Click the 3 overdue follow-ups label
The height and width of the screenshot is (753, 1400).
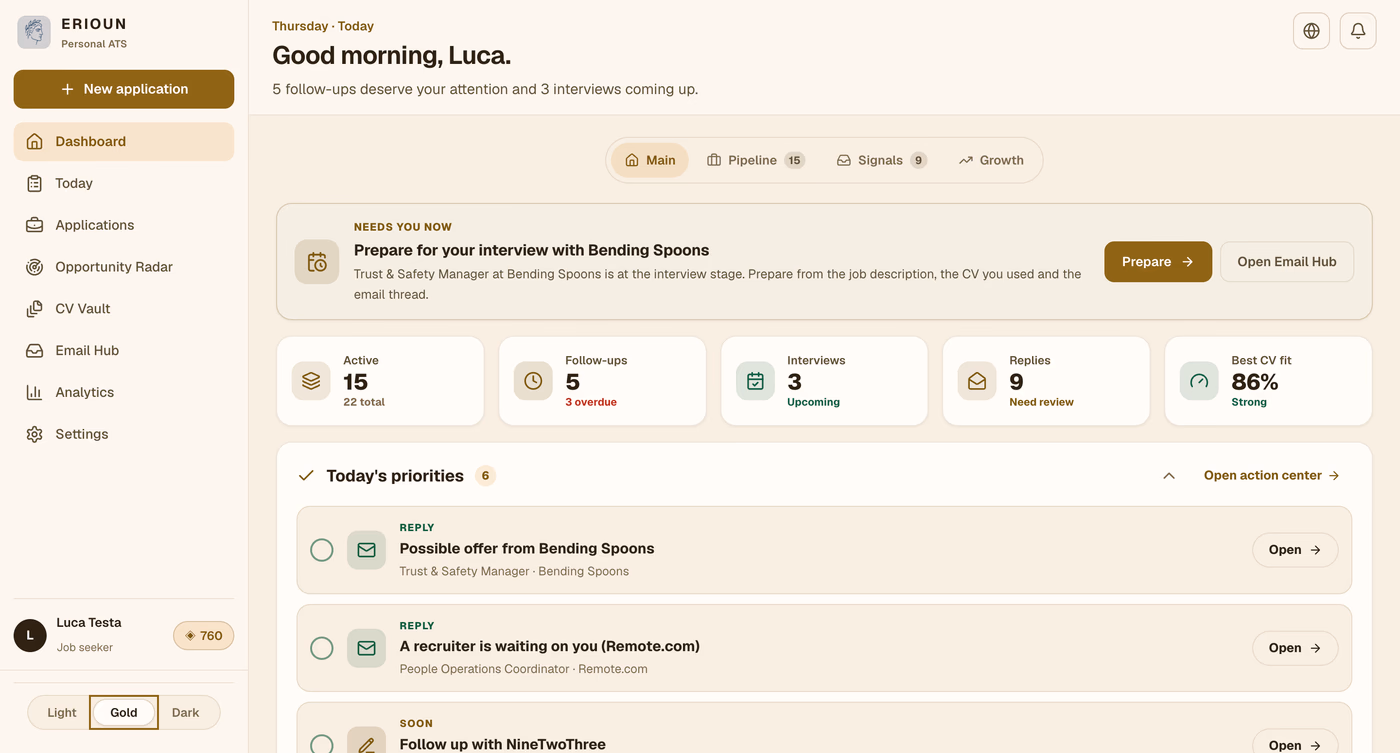click(591, 402)
